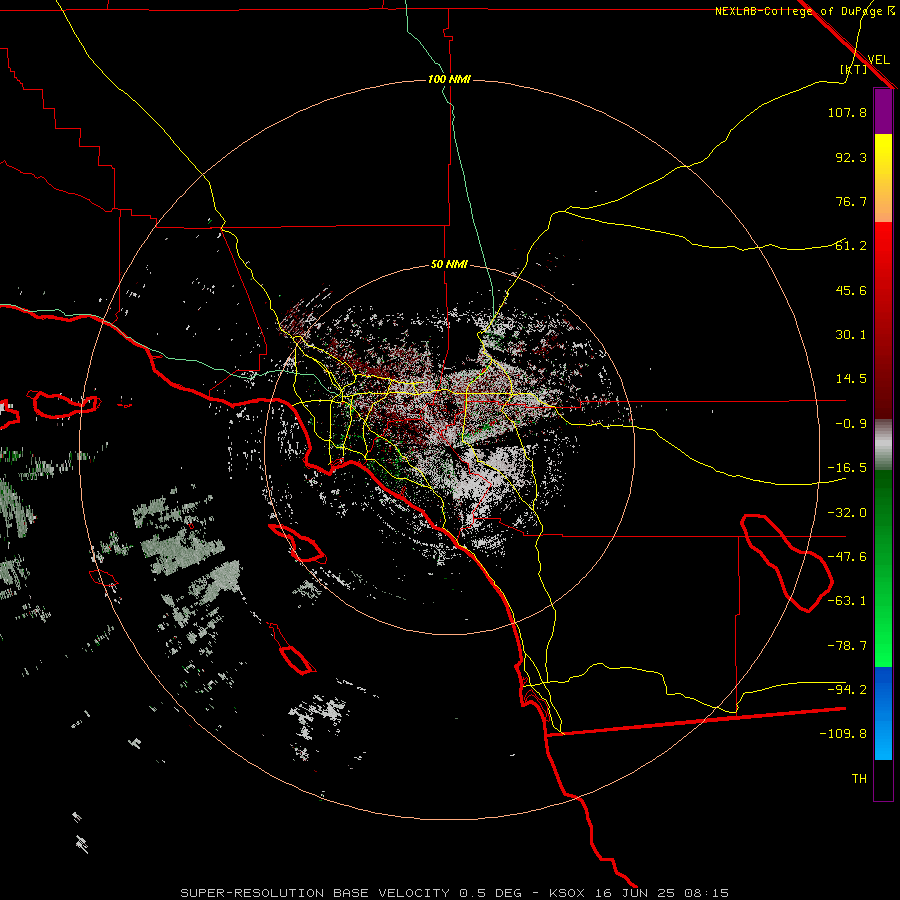Click the 08:15 timestamp
Image resolution: width=900 pixels, height=900 pixels.
[705, 893]
